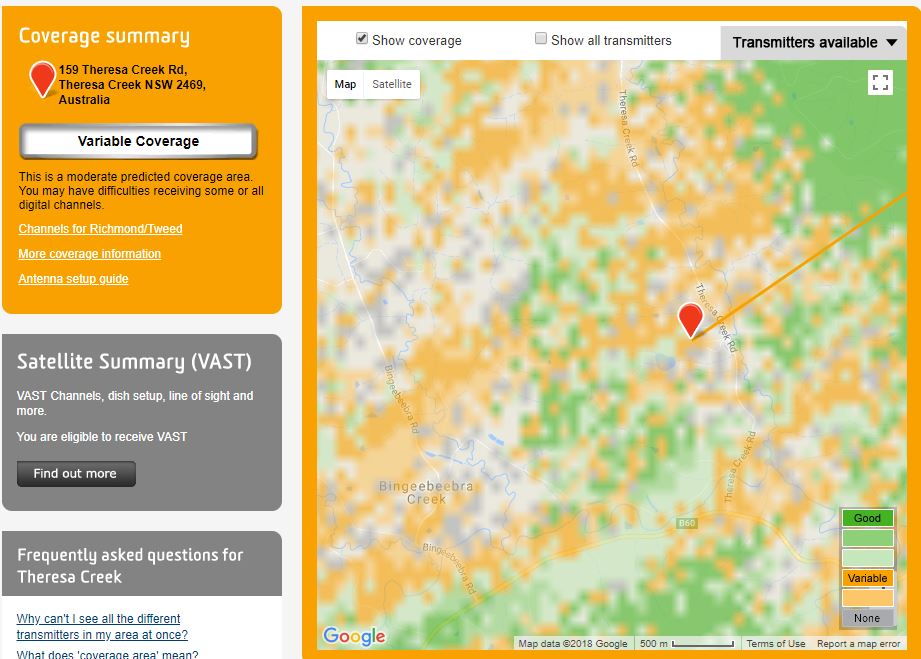Click the B60 road marker on map
This screenshot has height=659, width=921.
[x=687, y=523]
